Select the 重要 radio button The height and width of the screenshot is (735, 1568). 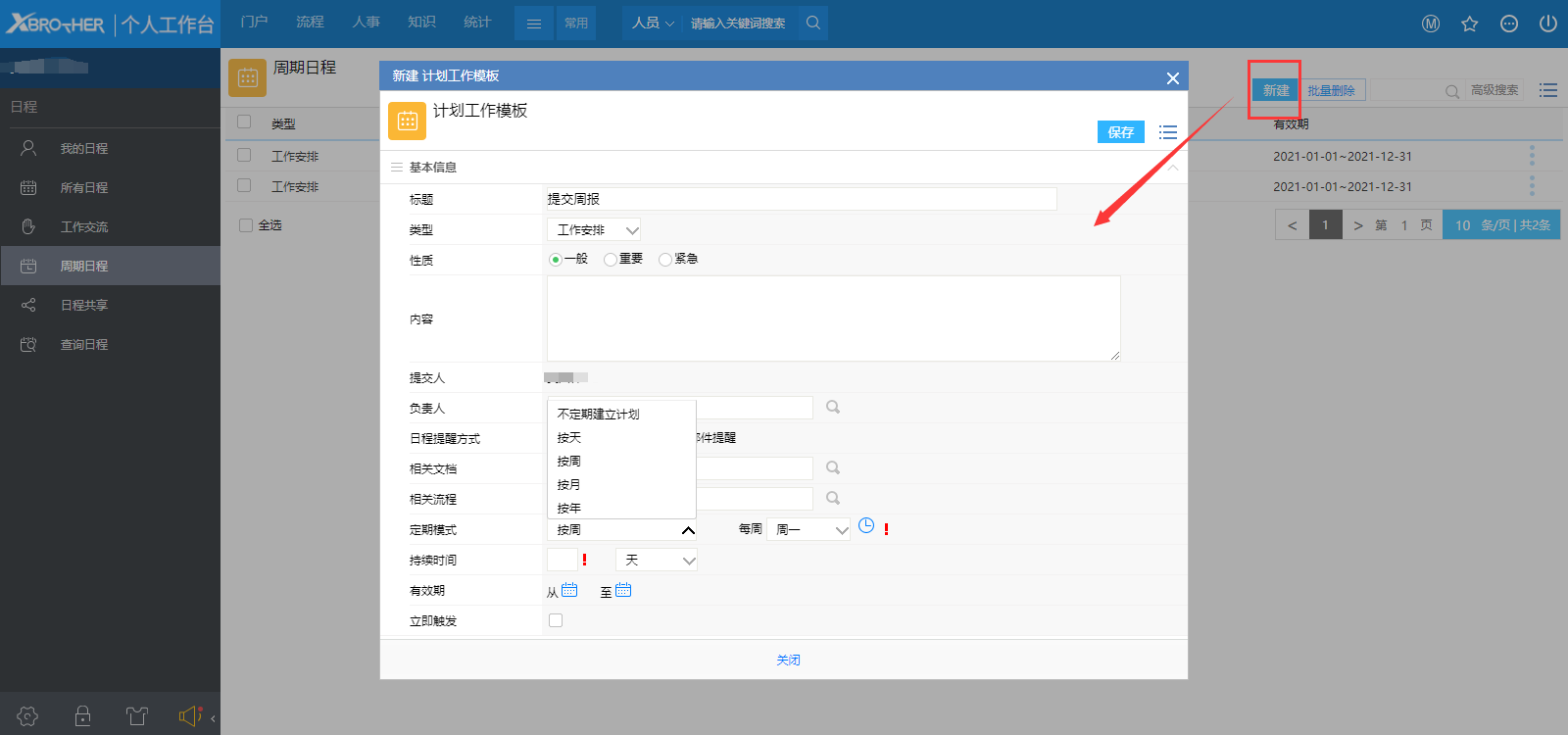tap(611, 260)
